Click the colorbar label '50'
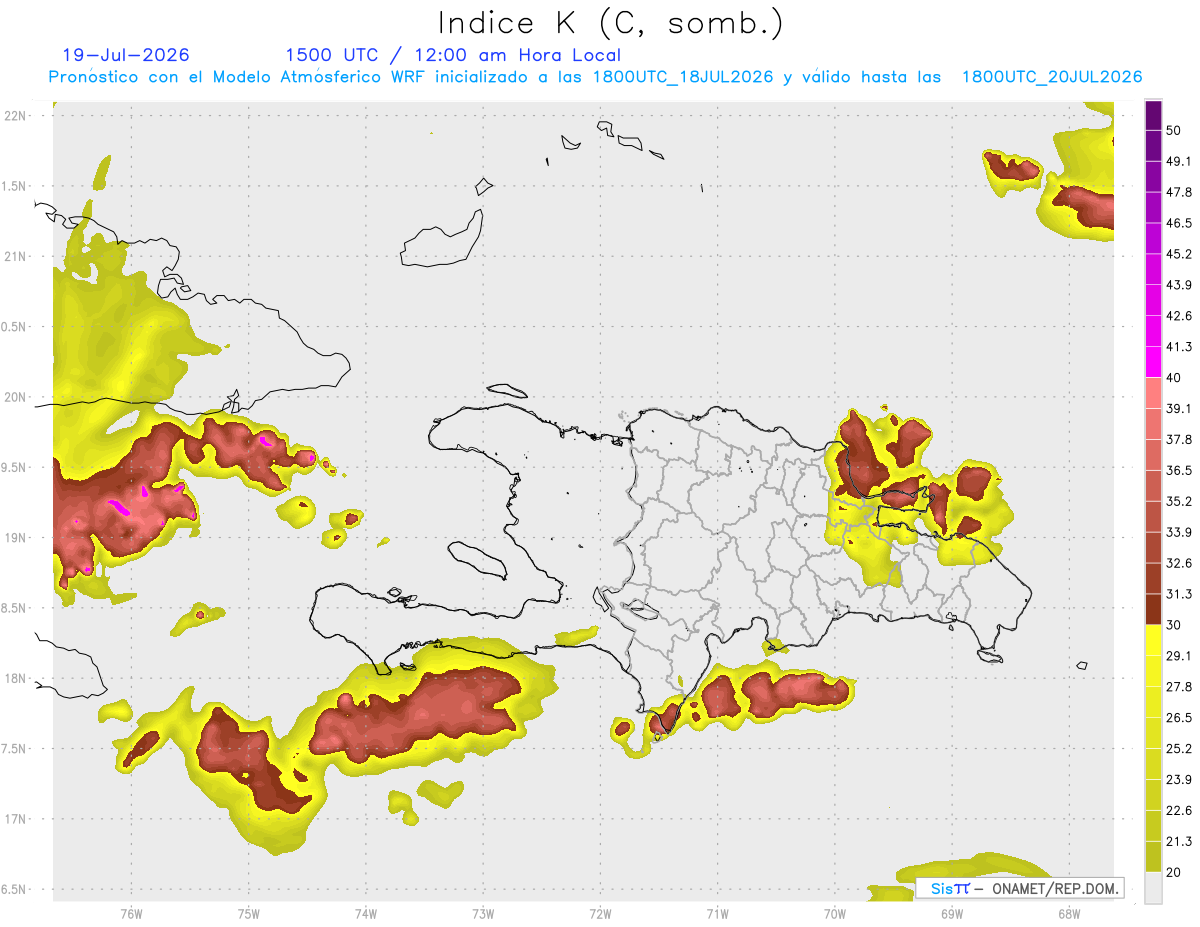Screen dimensions: 1200x927 pos(1174,130)
